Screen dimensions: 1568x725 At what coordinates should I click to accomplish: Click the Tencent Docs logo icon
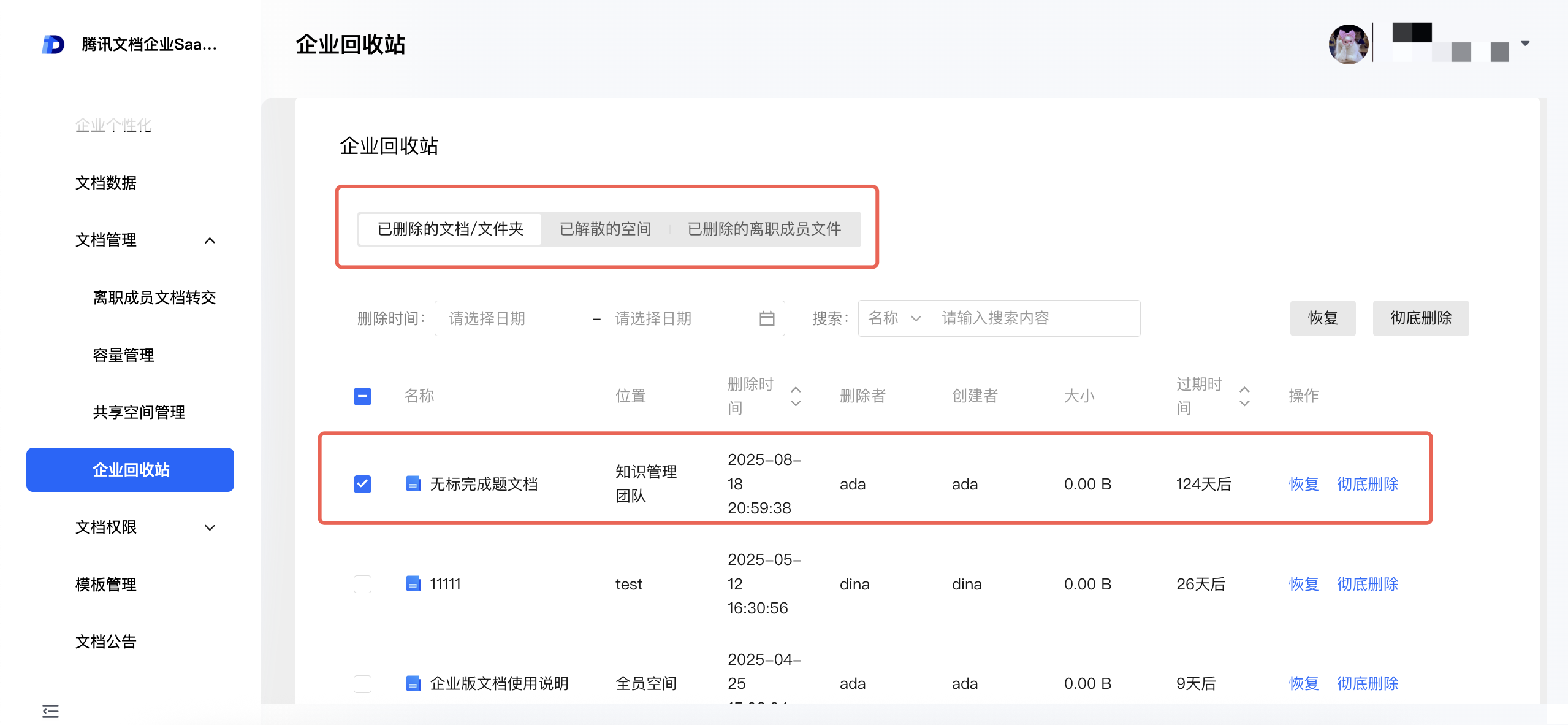(x=53, y=44)
